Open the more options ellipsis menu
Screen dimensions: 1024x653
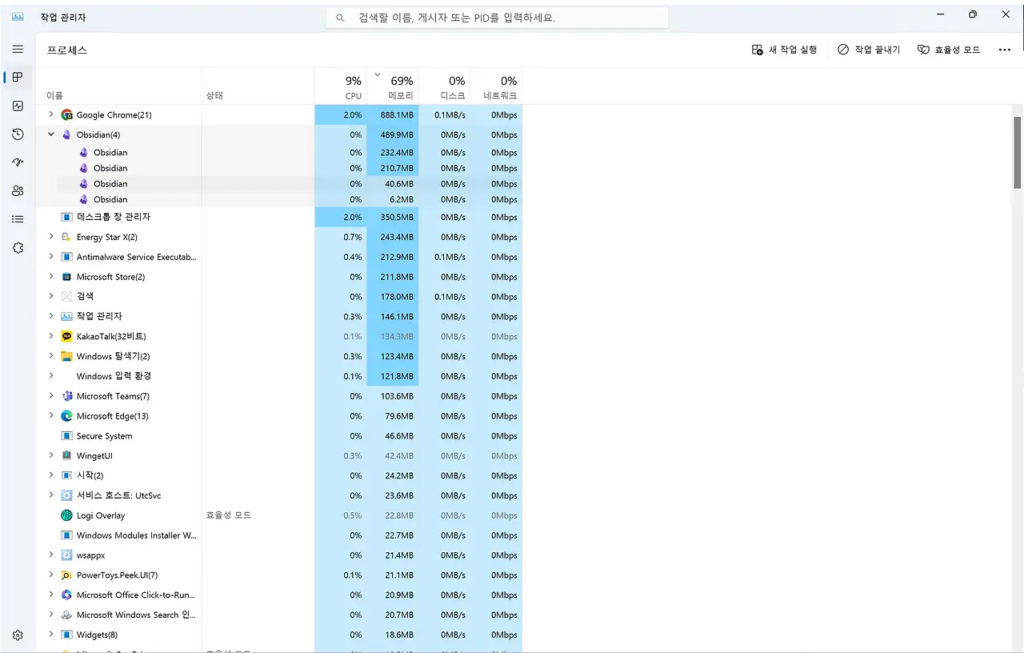pyautogui.click(x=1004, y=50)
